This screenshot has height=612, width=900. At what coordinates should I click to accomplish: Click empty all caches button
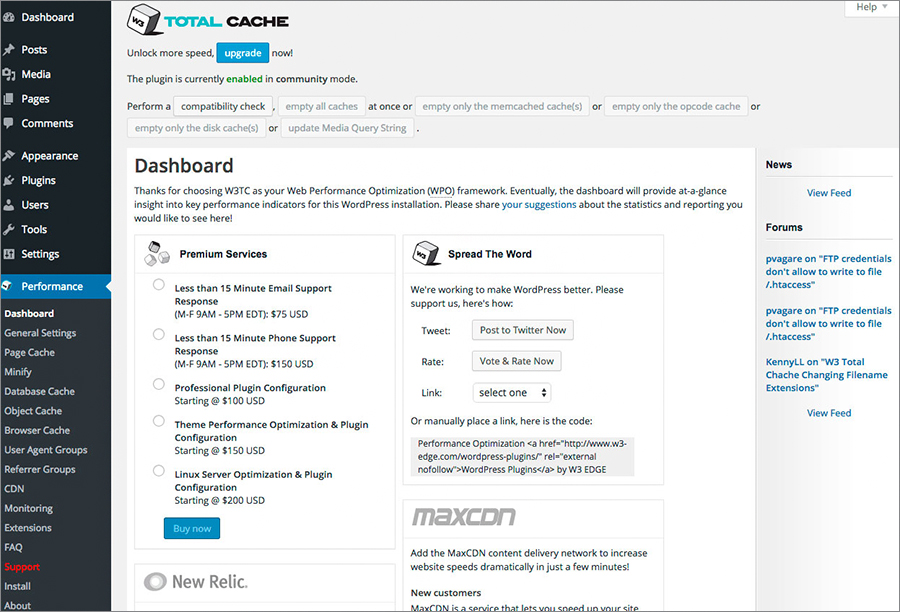(321, 106)
